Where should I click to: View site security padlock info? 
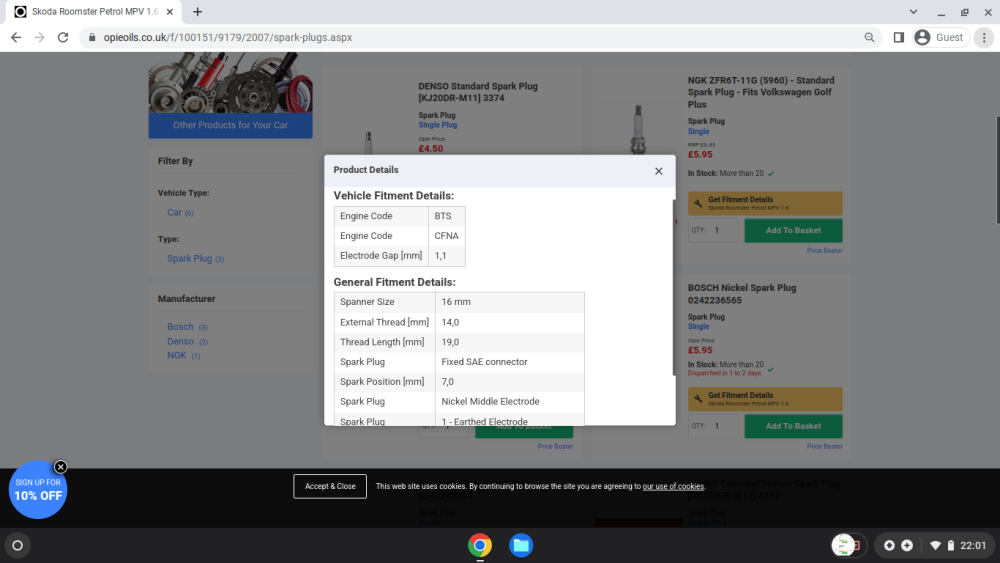point(92,38)
